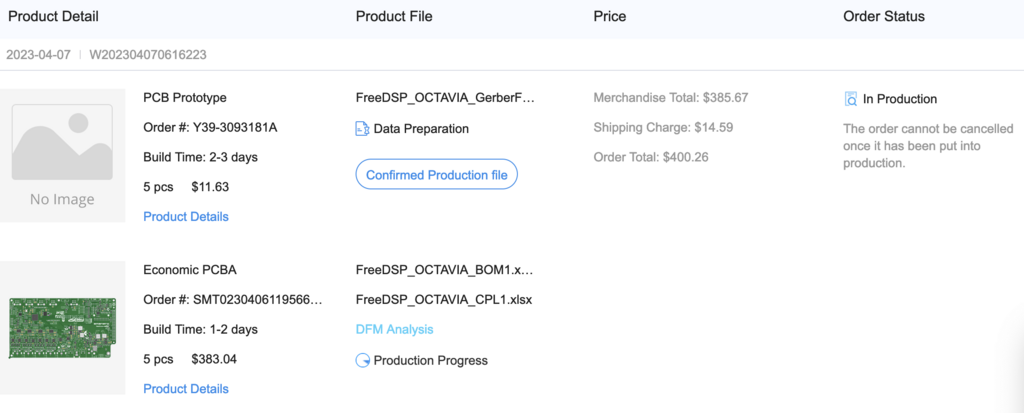1024x413 pixels.
Task: Open the green PCBA board thumbnail
Action: (x=63, y=328)
